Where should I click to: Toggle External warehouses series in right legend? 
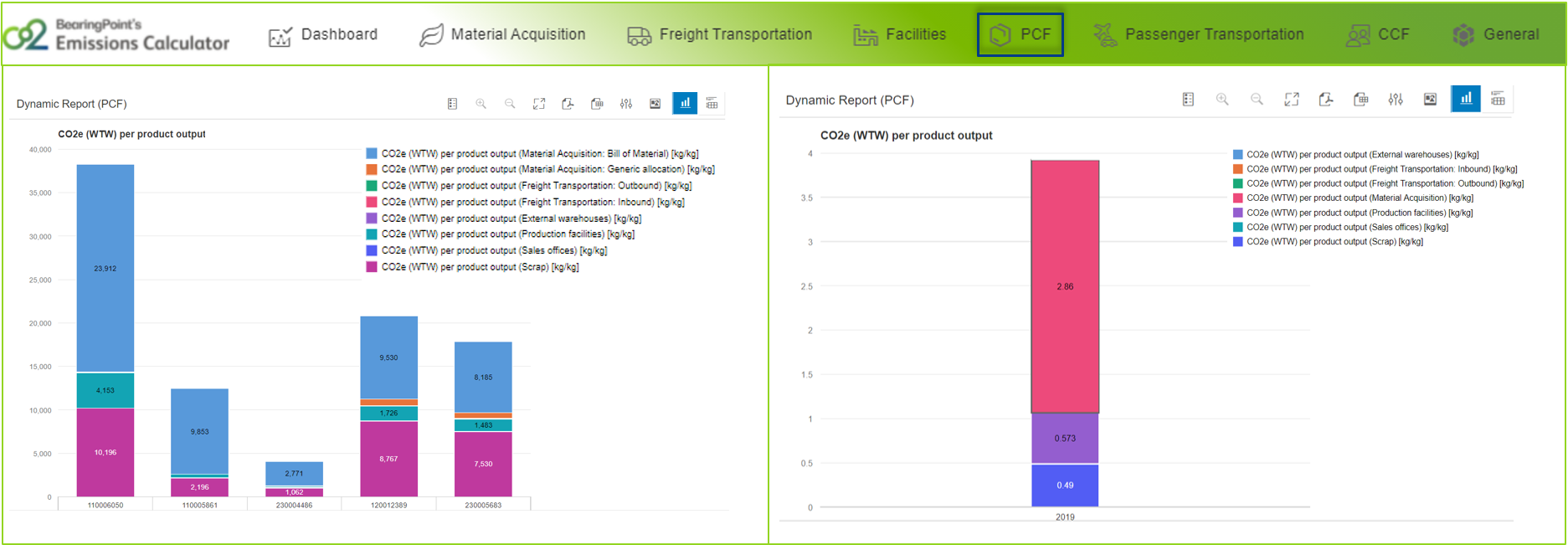point(1356,154)
